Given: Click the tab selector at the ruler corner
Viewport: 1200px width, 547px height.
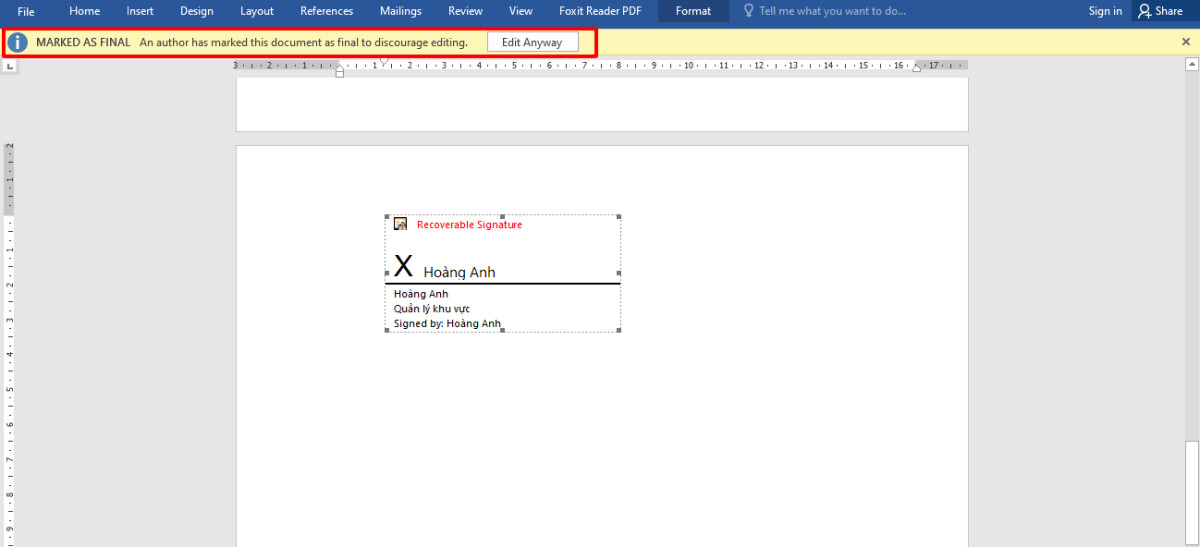Looking at the screenshot, I should click(9, 65).
